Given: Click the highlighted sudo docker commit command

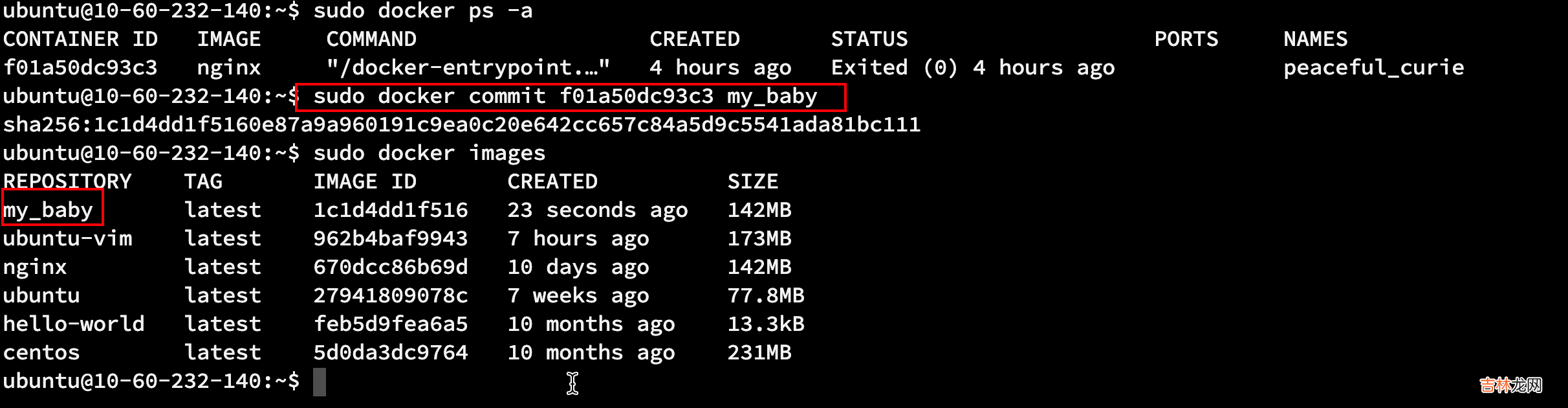Looking at the screenshot, I should [x=565, y=96].
